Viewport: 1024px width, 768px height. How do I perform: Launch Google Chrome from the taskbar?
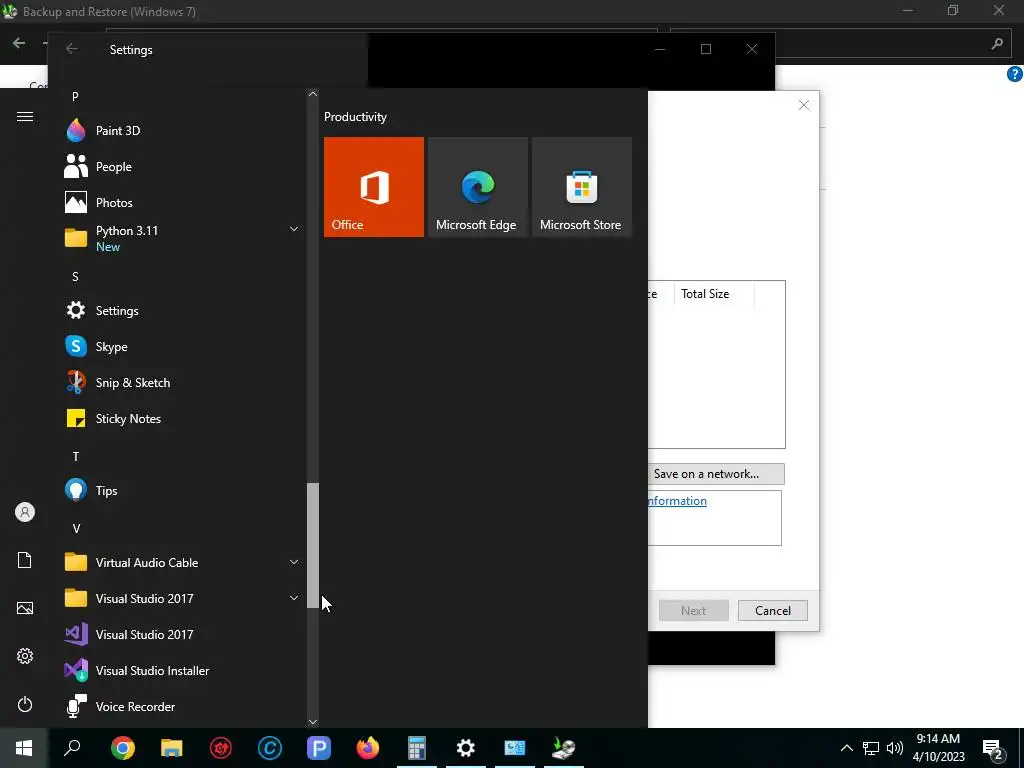coord(122,748)
